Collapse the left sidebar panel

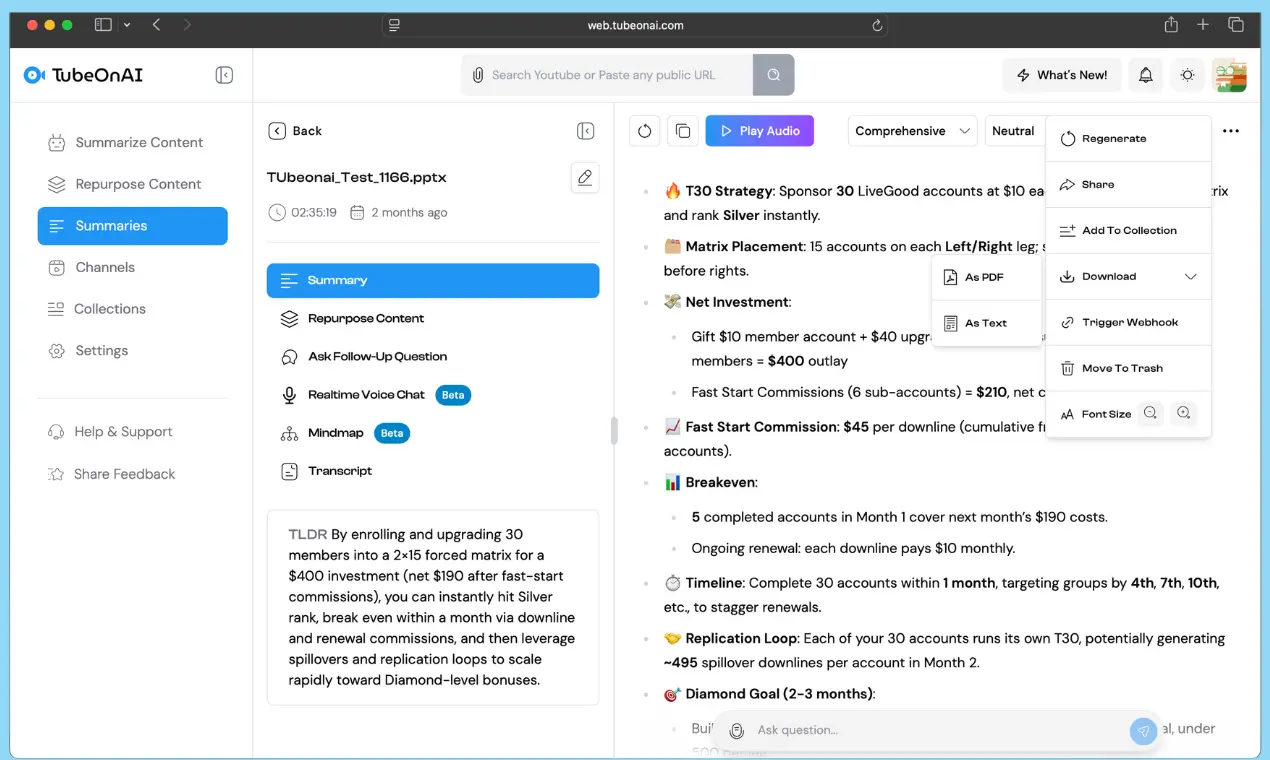pyautogui.click(x=224, y=75)
